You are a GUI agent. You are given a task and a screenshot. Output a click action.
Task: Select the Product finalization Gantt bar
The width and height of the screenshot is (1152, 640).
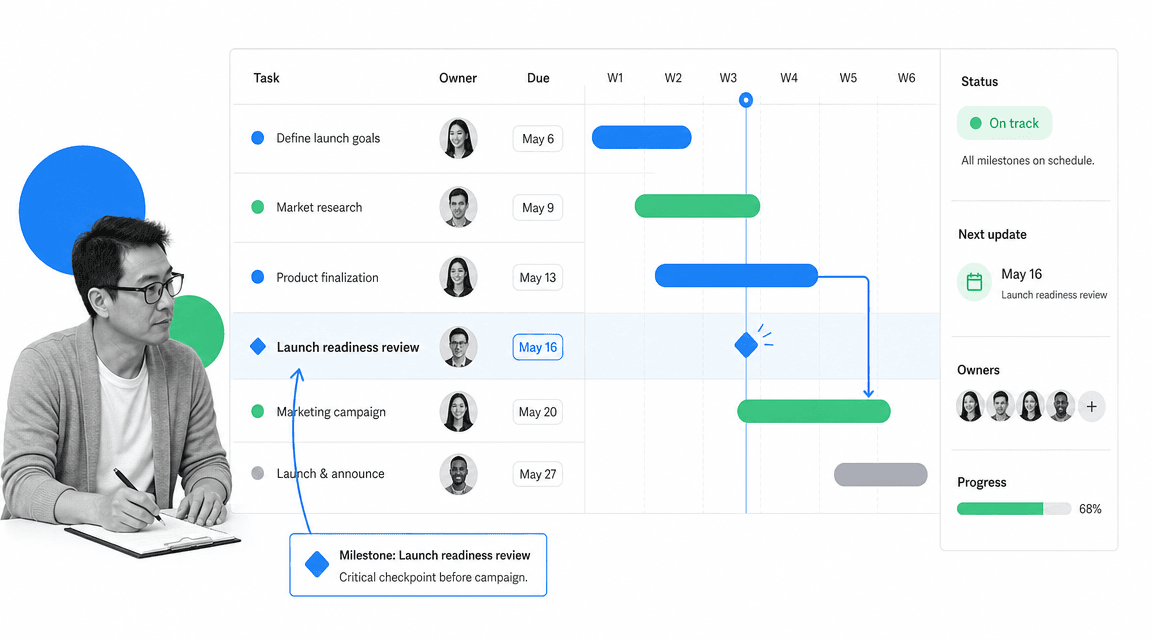(x=736, y=276)
